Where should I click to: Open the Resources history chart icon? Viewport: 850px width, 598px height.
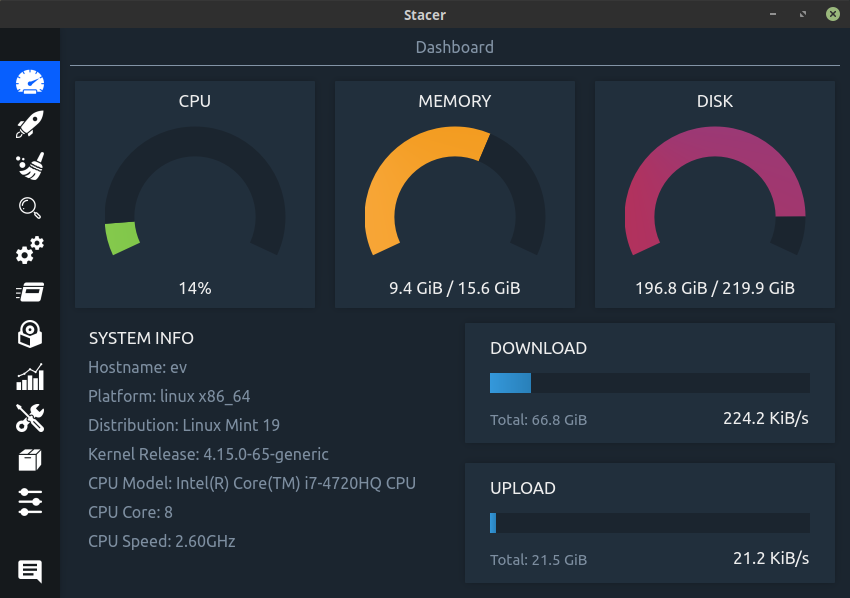pyautogui.click(x=30, y=377)
